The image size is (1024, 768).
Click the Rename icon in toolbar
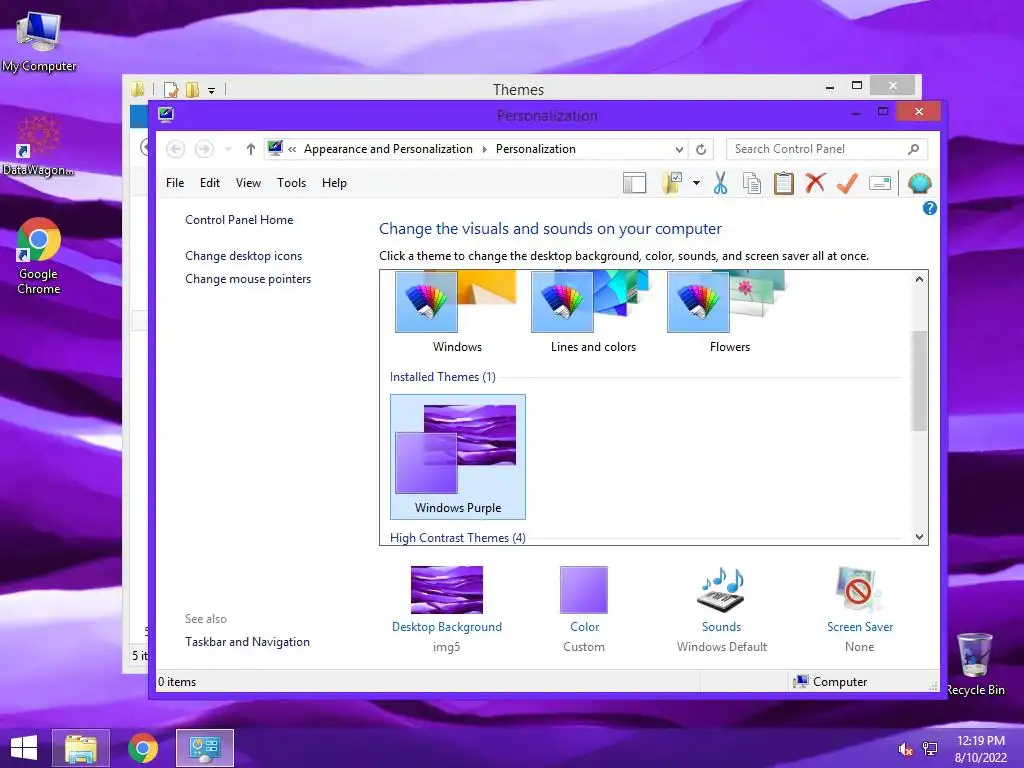click(x=880, y=184)
